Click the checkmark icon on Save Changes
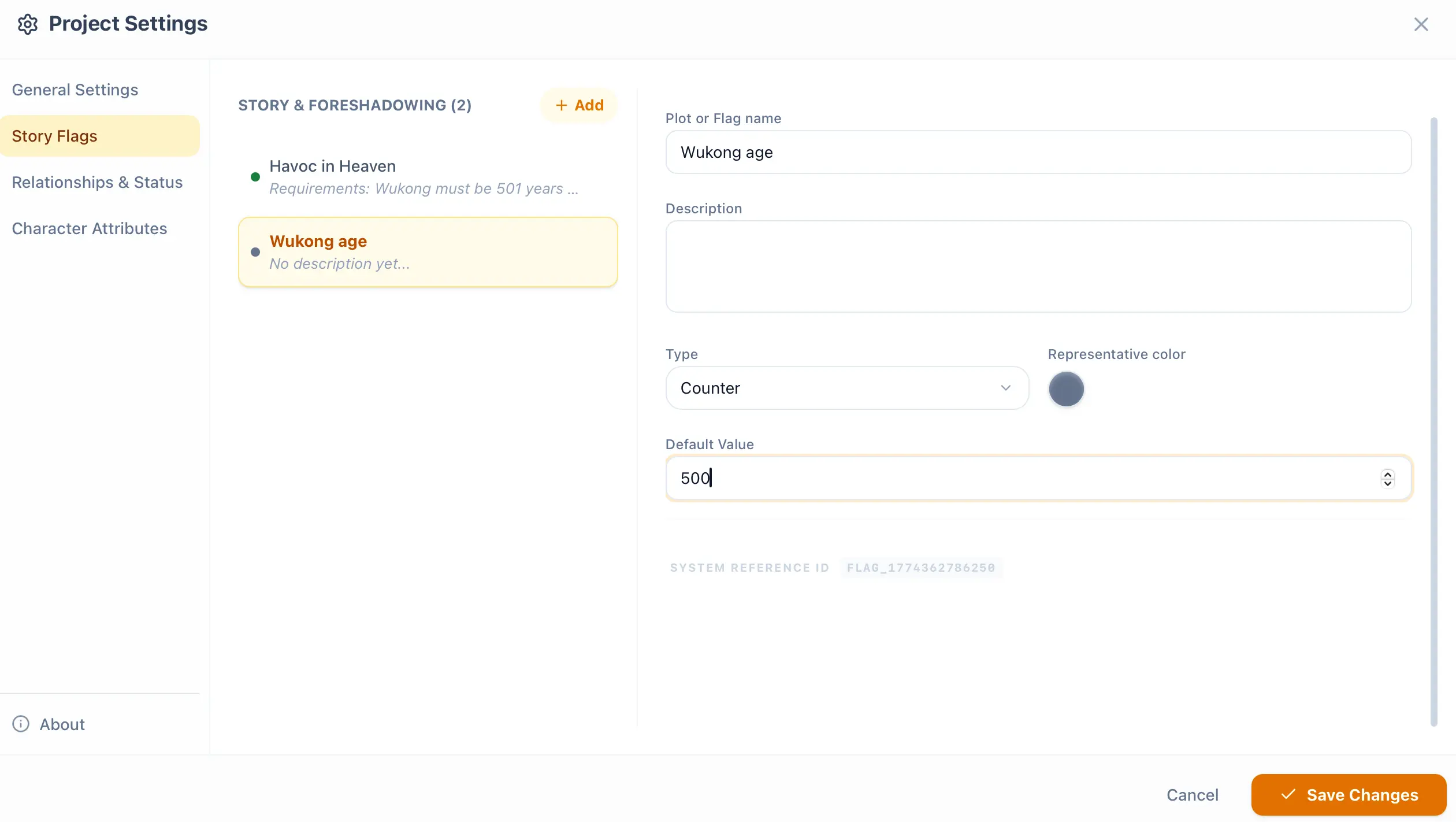Image resolution: width=1456 pixels, height=822 pixels. (x=1288, y=794)
